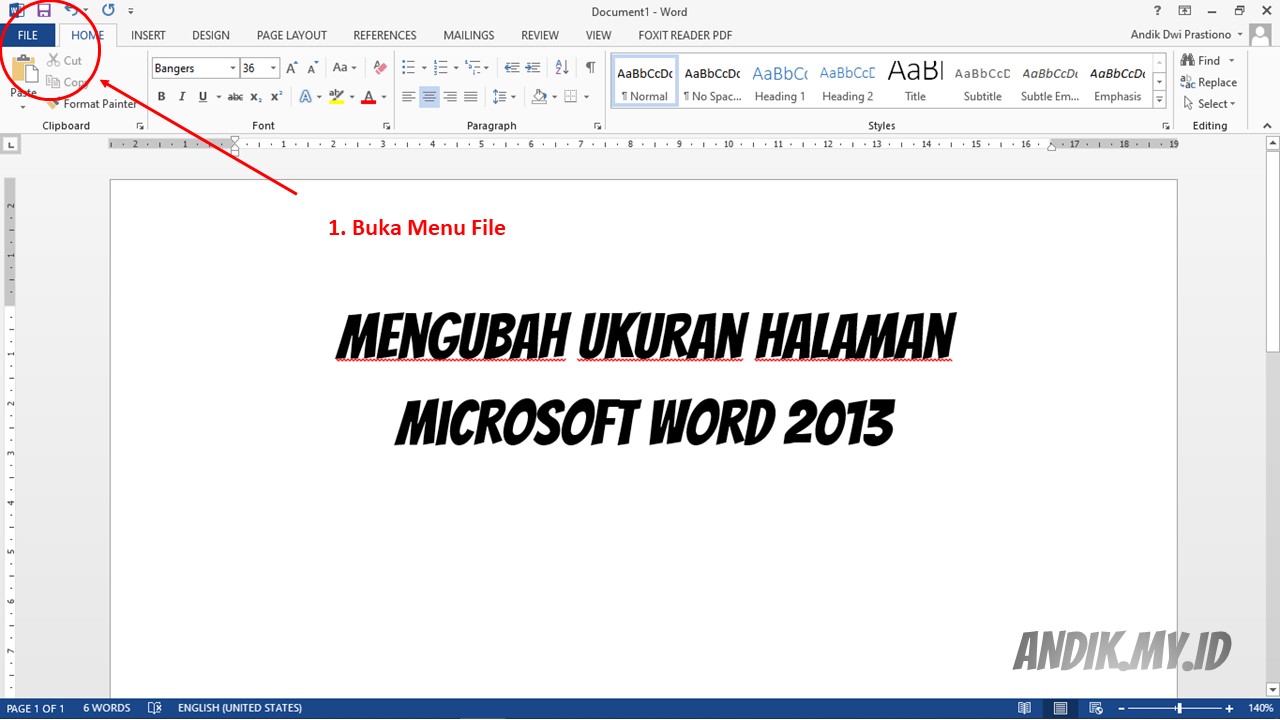Apply the Heading 1 style
Viewport: 1280px width, 720px height.
(x=780, y=81)
